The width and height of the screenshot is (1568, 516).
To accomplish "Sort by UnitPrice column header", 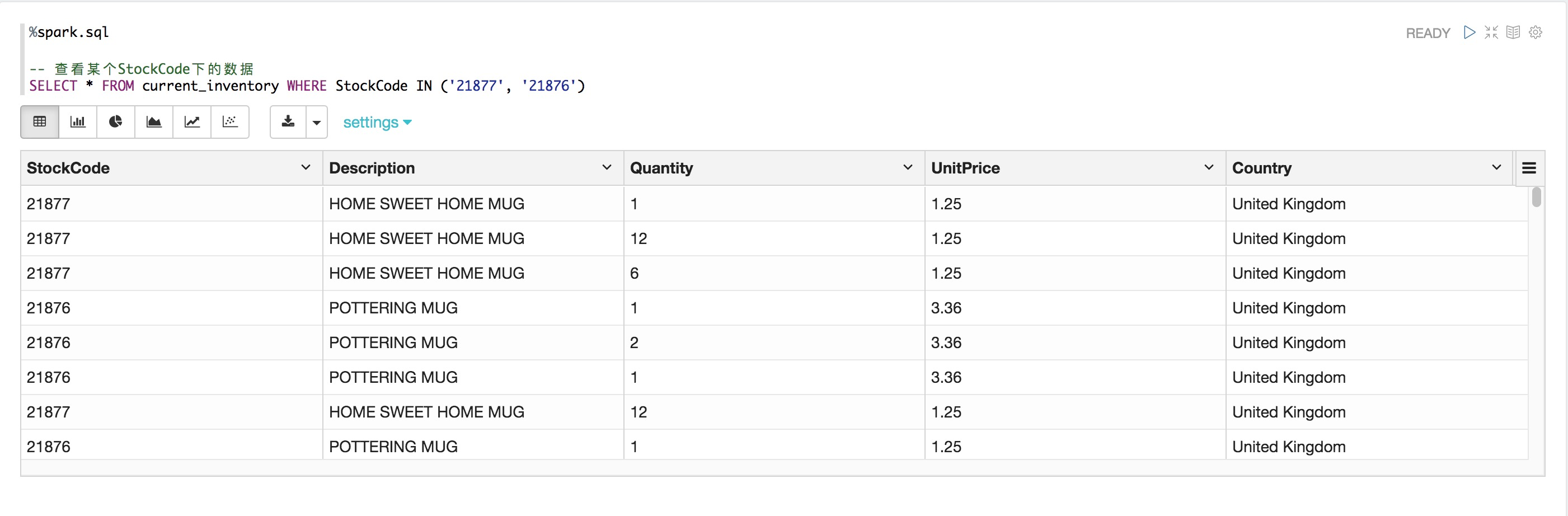I will point(965,168).
